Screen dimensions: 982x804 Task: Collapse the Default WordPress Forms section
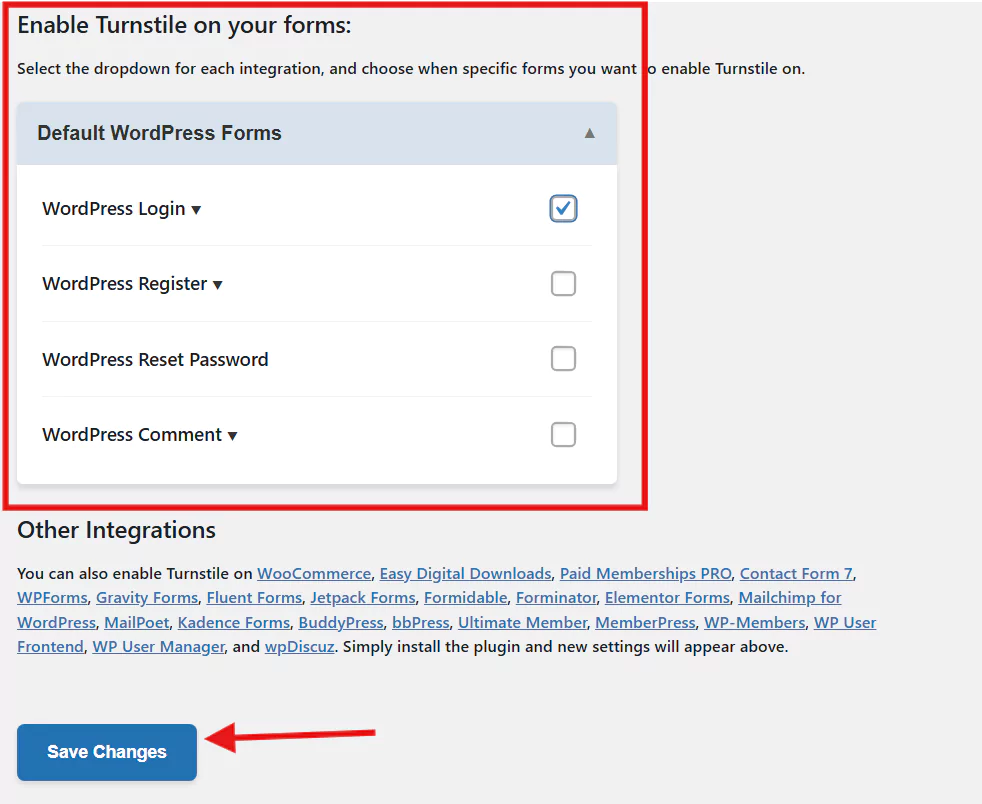coord(590,133)
